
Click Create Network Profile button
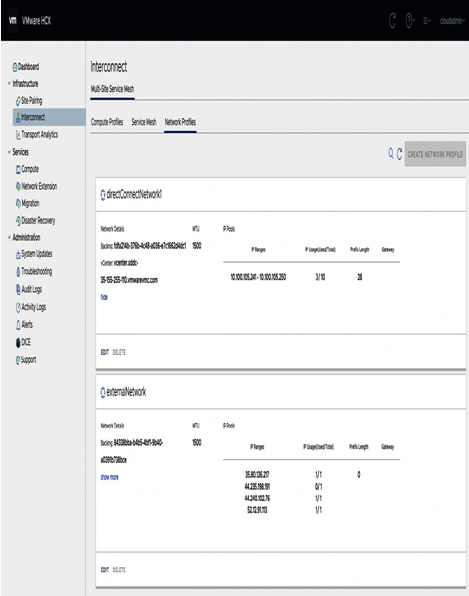point(435,154)
